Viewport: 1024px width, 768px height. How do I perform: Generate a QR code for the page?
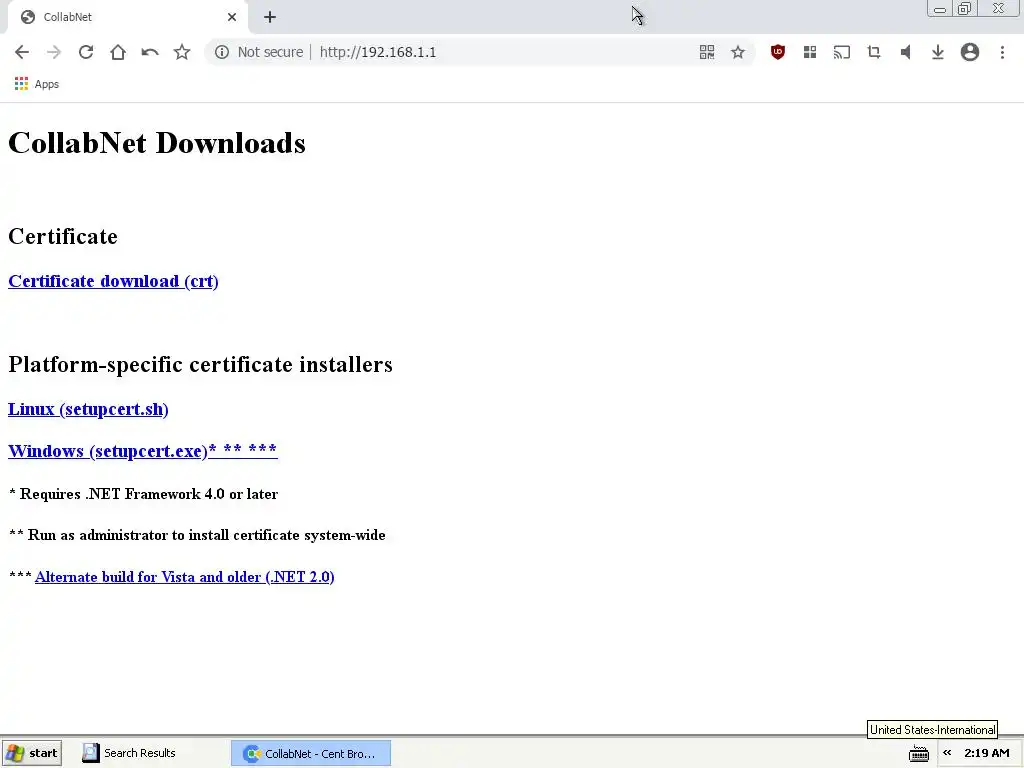[x=707, y=52]
